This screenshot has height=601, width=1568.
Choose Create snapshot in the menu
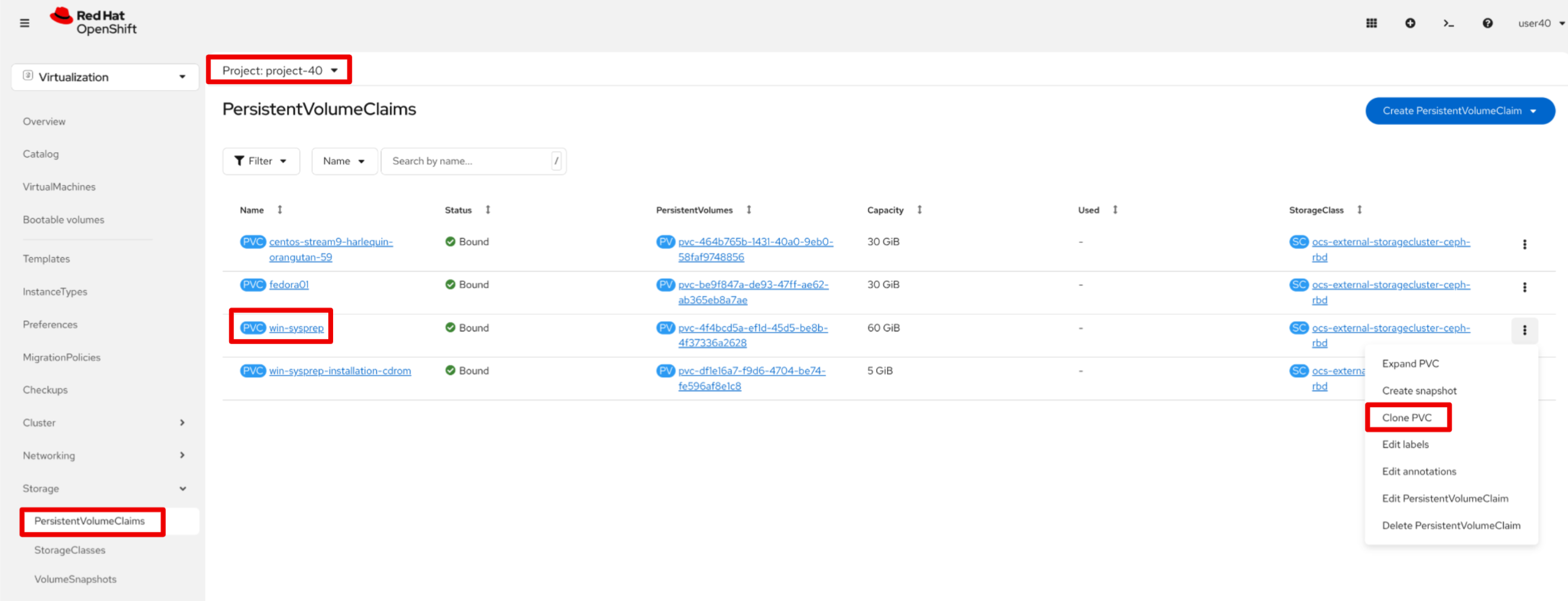(1419, 391)
